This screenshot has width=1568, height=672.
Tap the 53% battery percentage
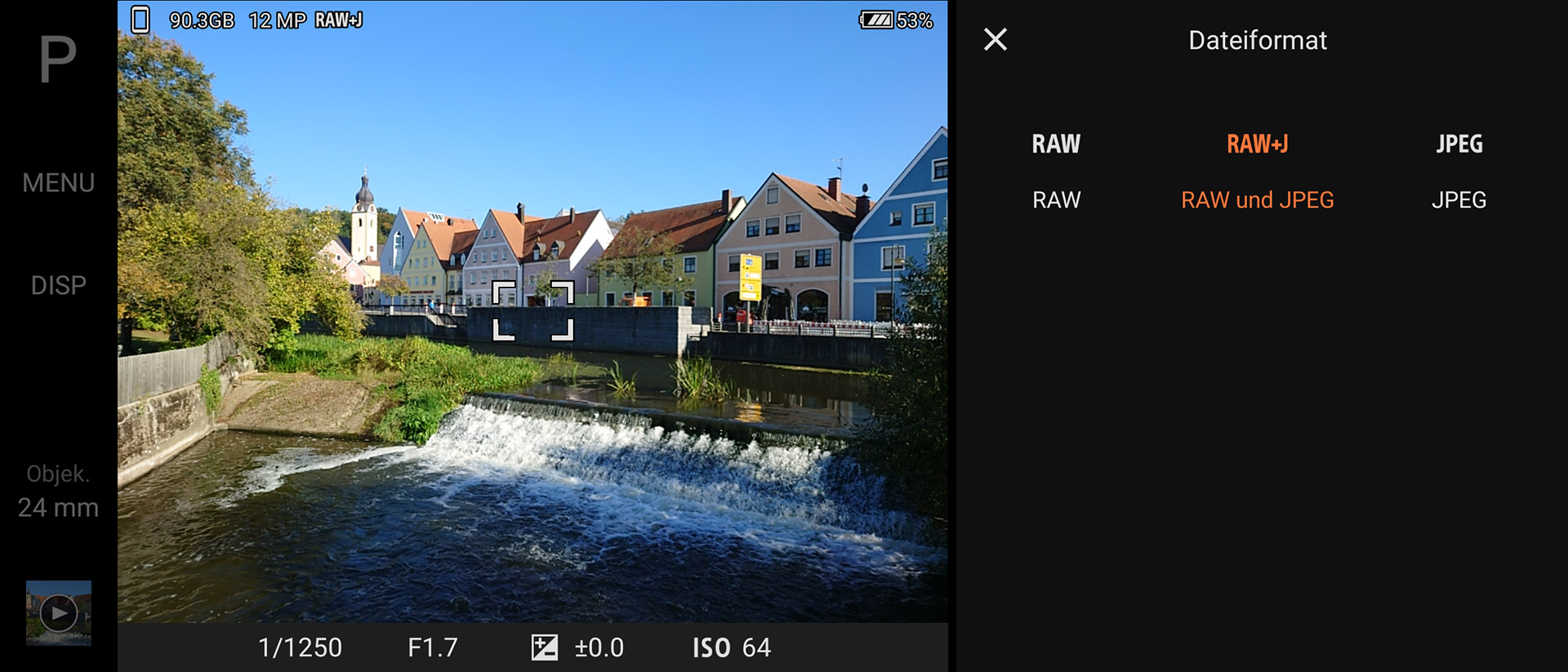pos(915,20)
